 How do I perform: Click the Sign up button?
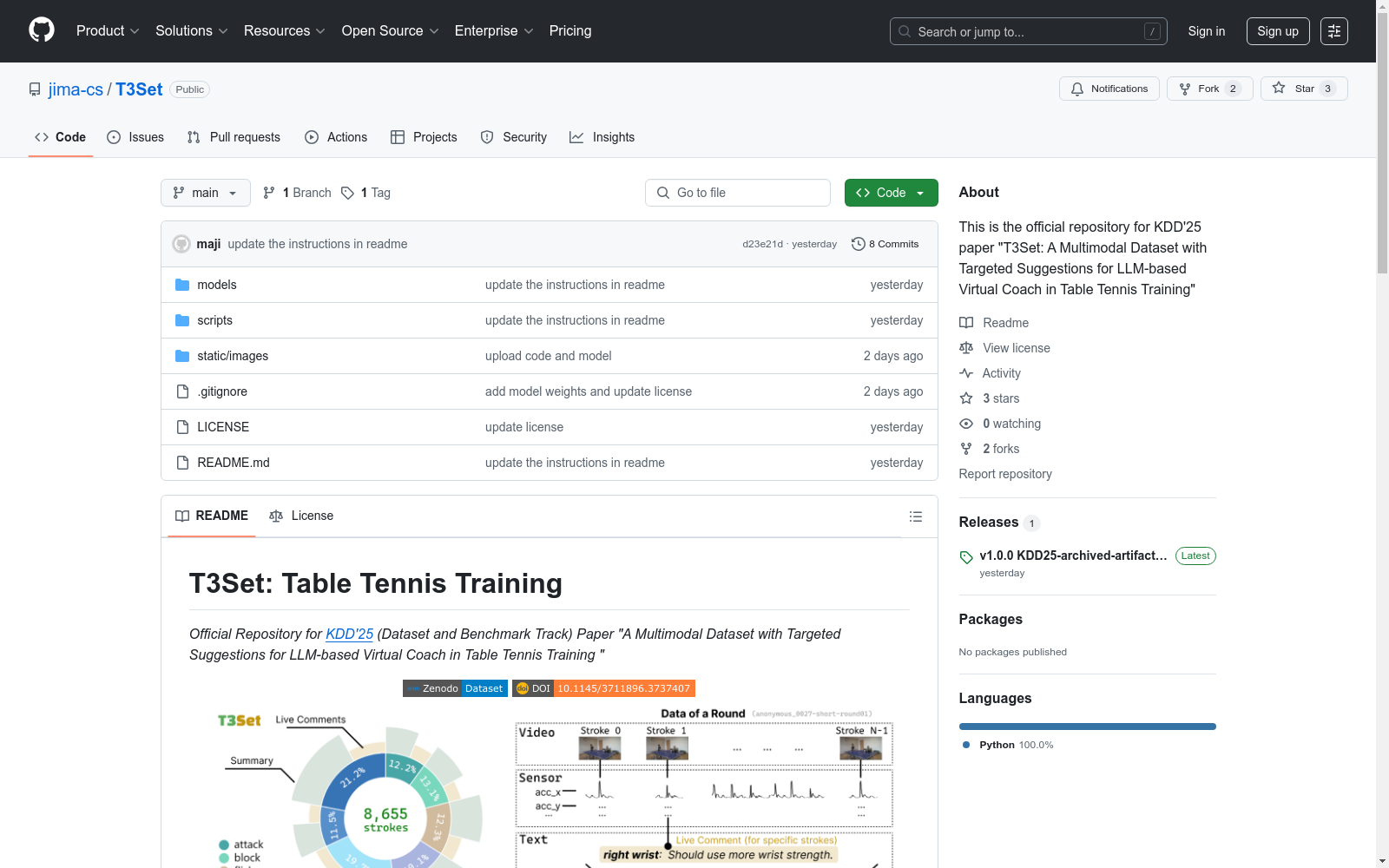(1278, 31)
